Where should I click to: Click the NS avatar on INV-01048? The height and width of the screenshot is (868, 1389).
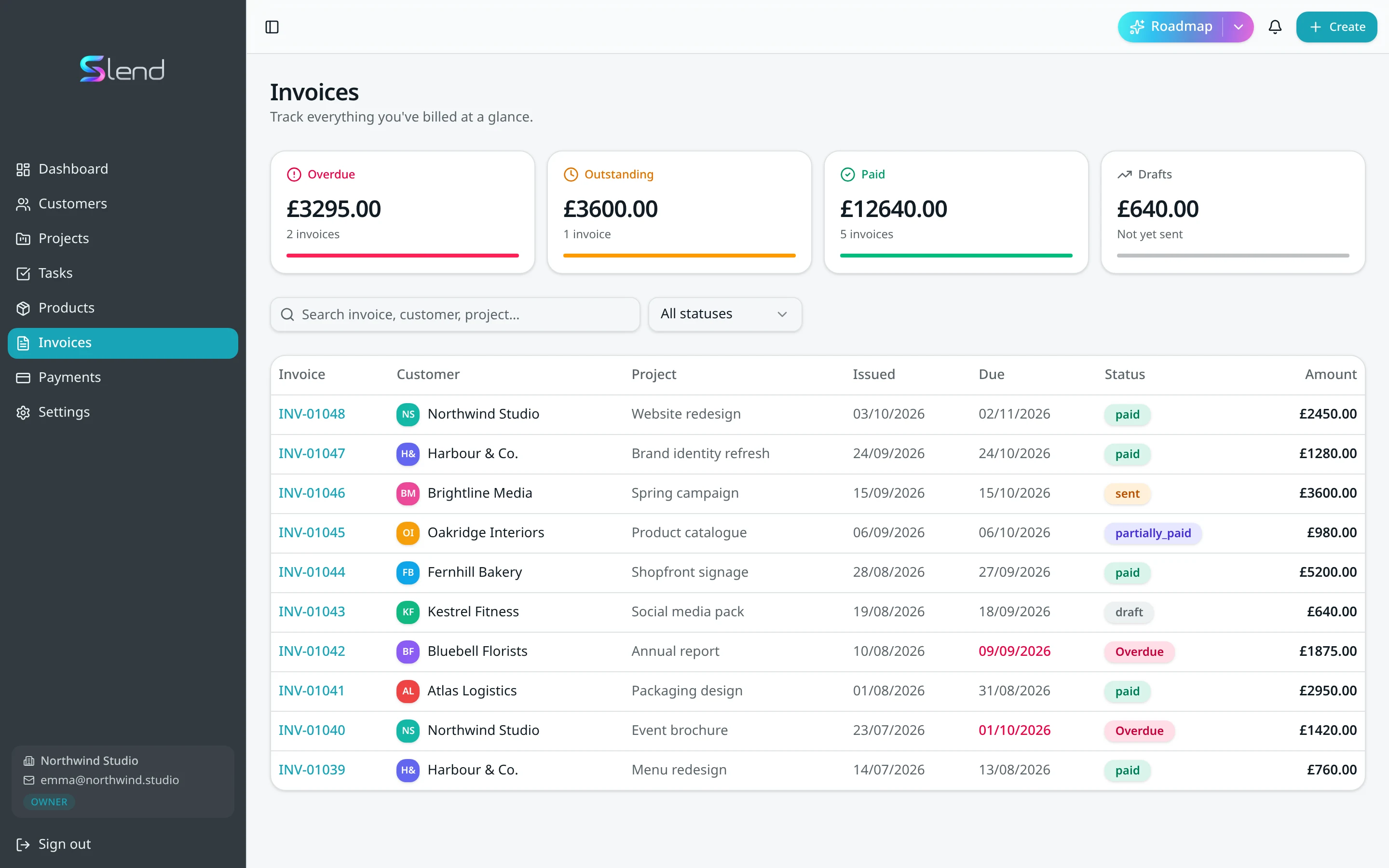(x=408, y=415)
